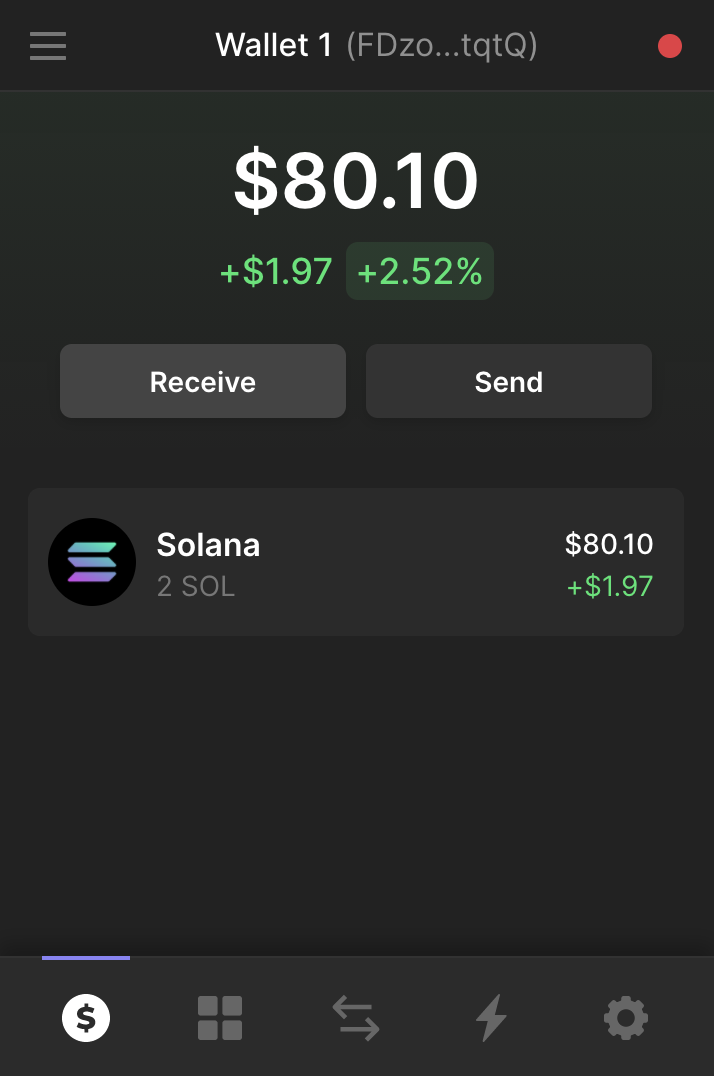Click the Send button
Image resolution: width=714 pixels, height=1076 pixels.
pos(508,381)
